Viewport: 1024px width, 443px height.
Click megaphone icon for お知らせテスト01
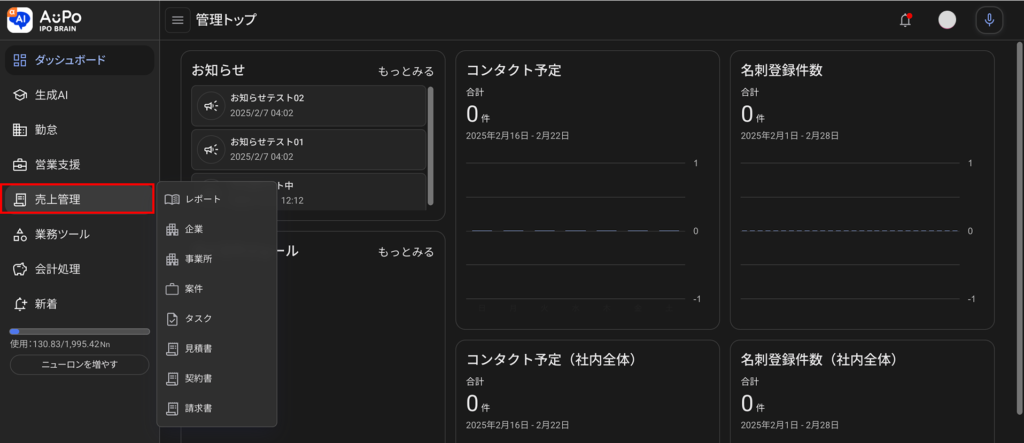[211, 149]
